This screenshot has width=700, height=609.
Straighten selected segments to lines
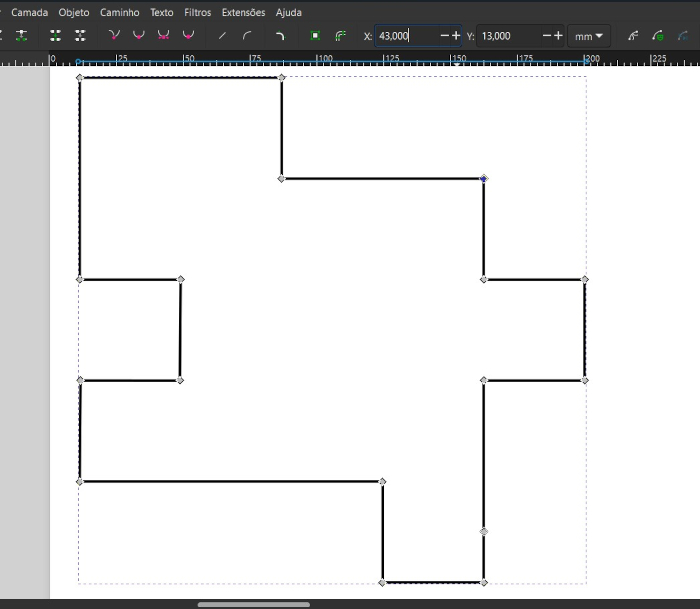click(222, 36)
